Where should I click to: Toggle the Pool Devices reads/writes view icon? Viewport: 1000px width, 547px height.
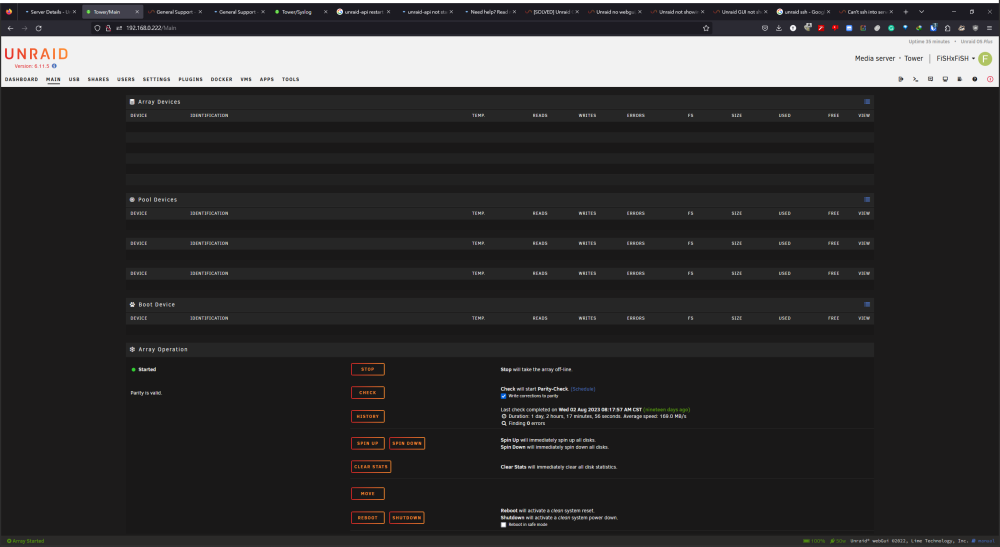pyautogui.click(x=867, y=200)
